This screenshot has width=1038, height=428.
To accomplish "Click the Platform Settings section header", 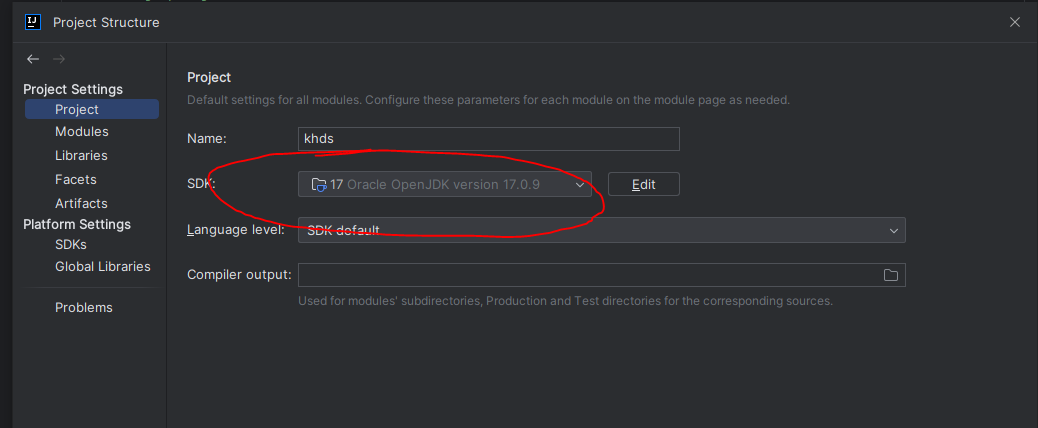I will point(77,224).
